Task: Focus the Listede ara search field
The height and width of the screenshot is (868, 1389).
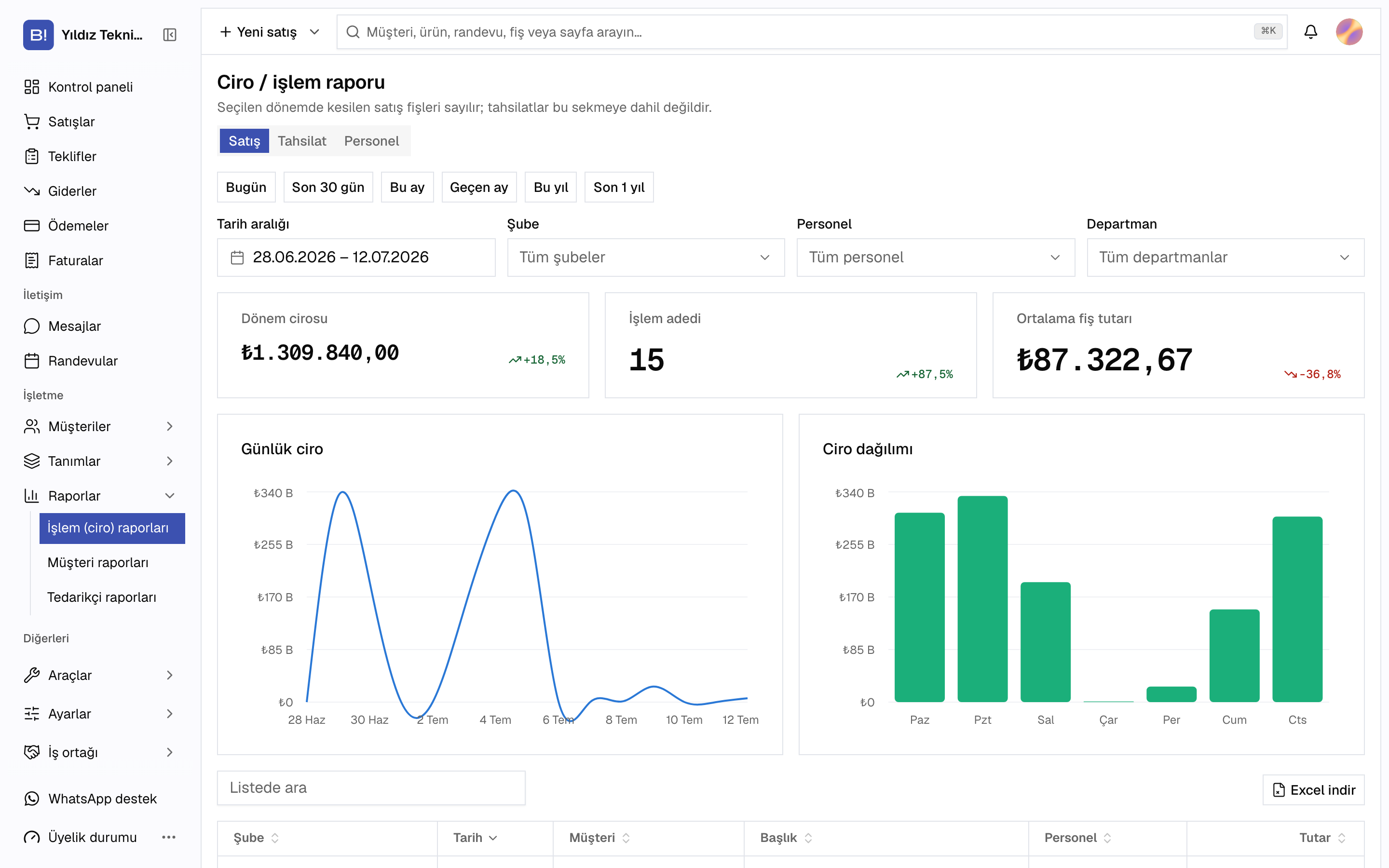Action: pos(371,787)
